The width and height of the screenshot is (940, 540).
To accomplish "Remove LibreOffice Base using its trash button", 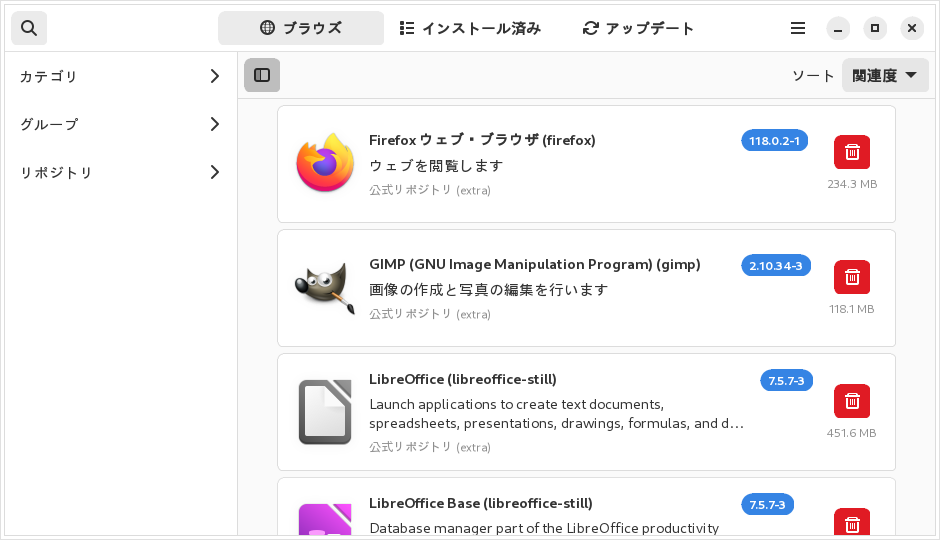I will [852, 523].
